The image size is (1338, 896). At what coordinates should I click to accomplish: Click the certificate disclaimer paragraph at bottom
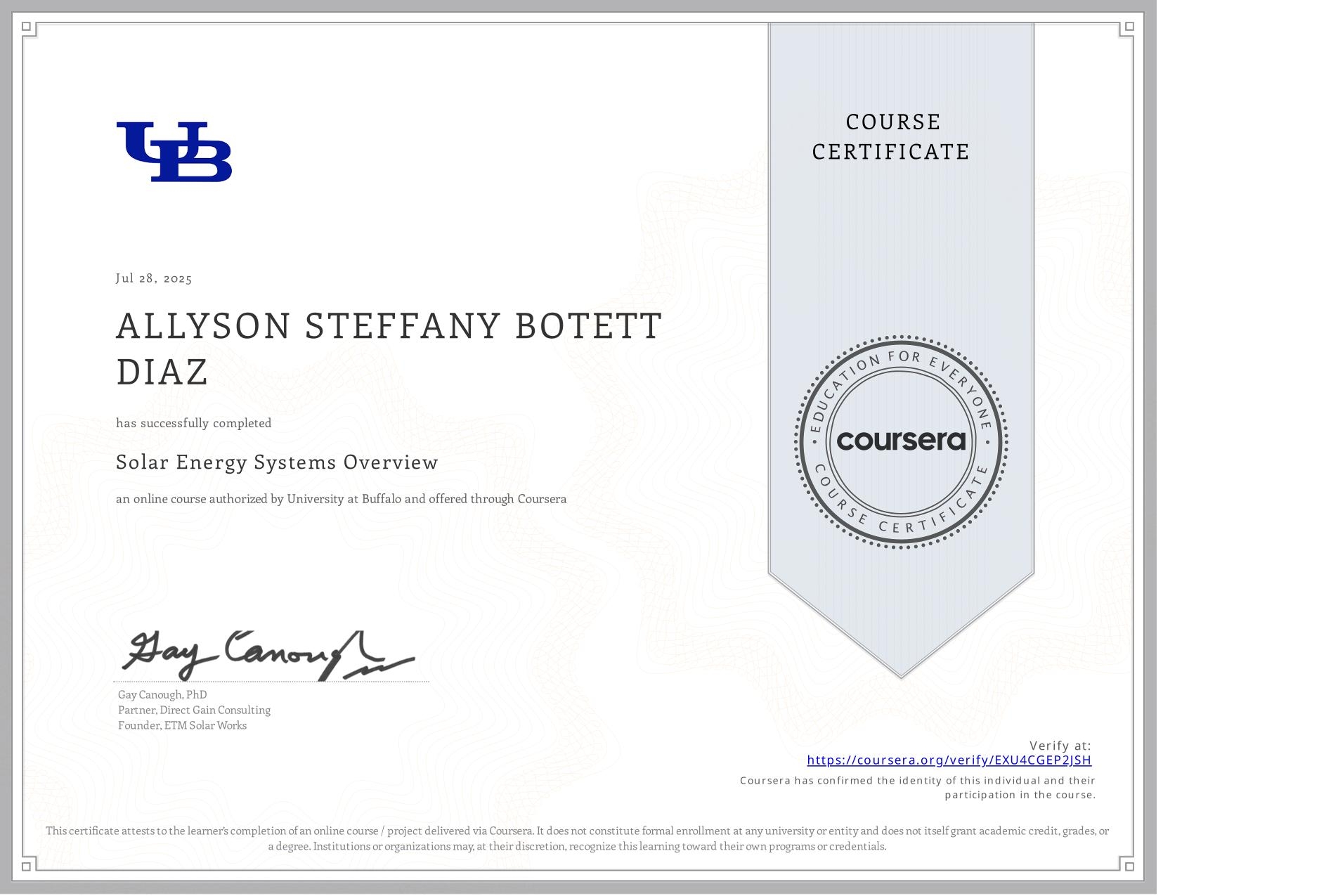tap(578, 838)
